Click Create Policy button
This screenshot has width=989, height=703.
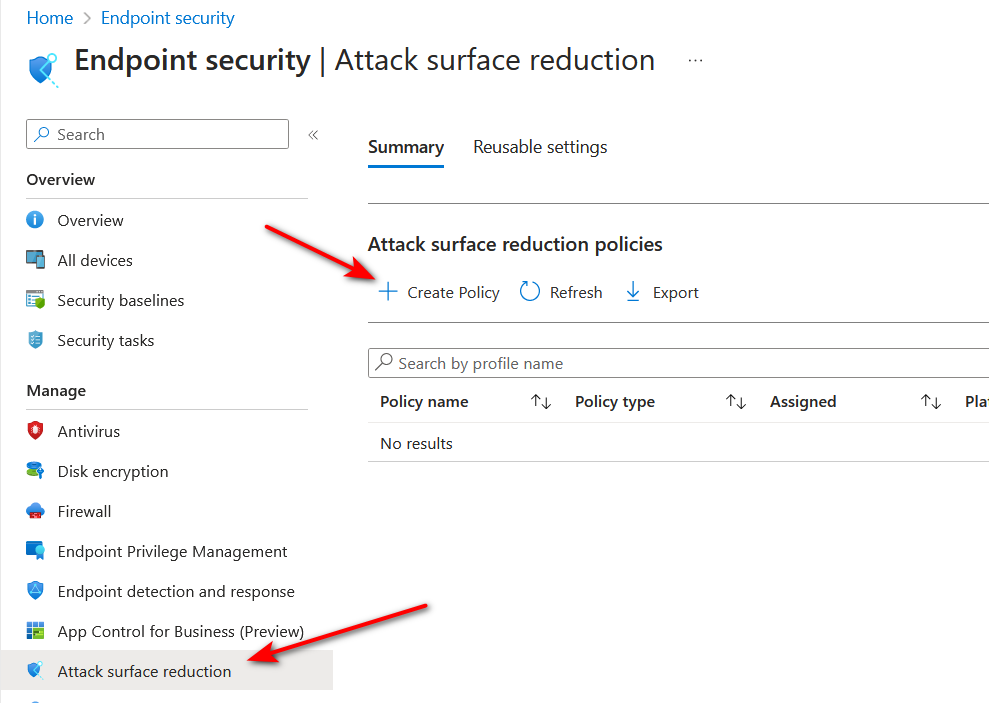440,293
